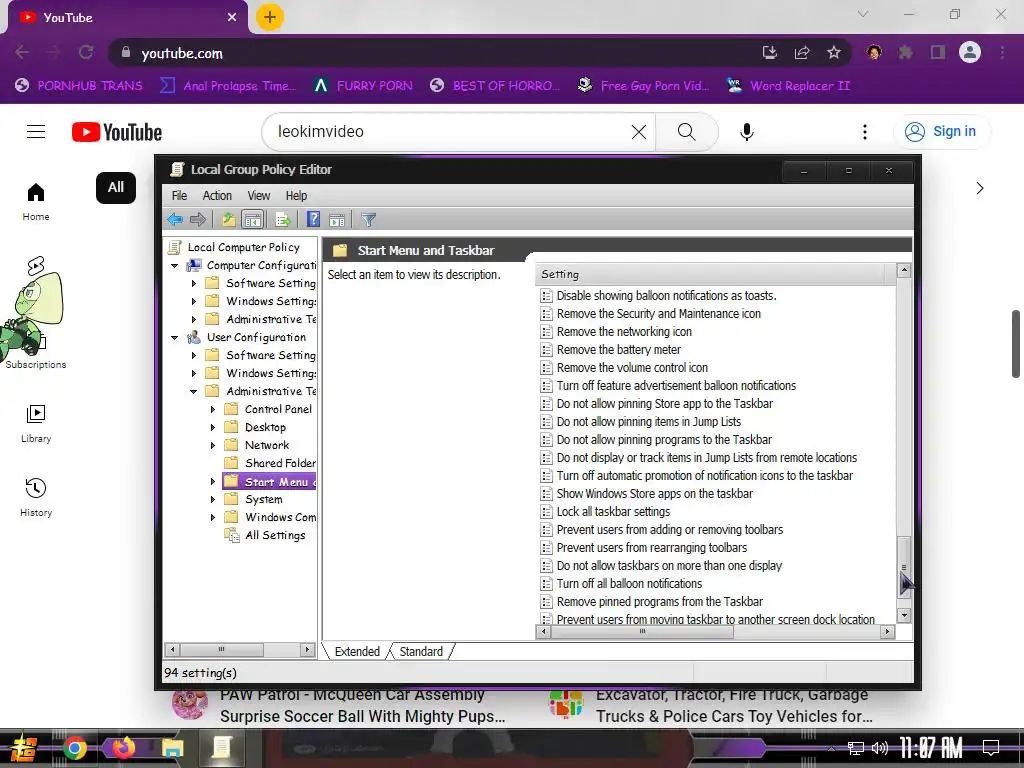Open the FURRY PORN bookmark
Screen dimensions: 1024x768
click(362, 86)
